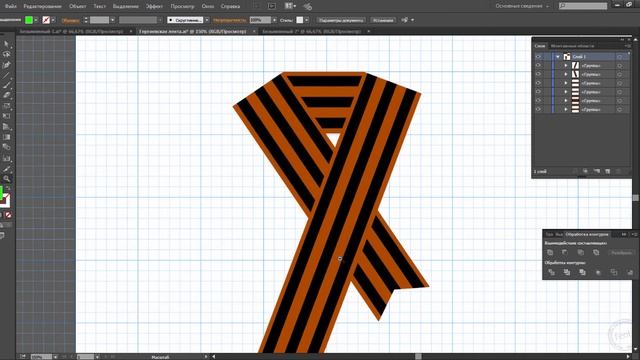Click the Обводка link in the control bar
Viewport: 640px width, 360px height.
71,20
